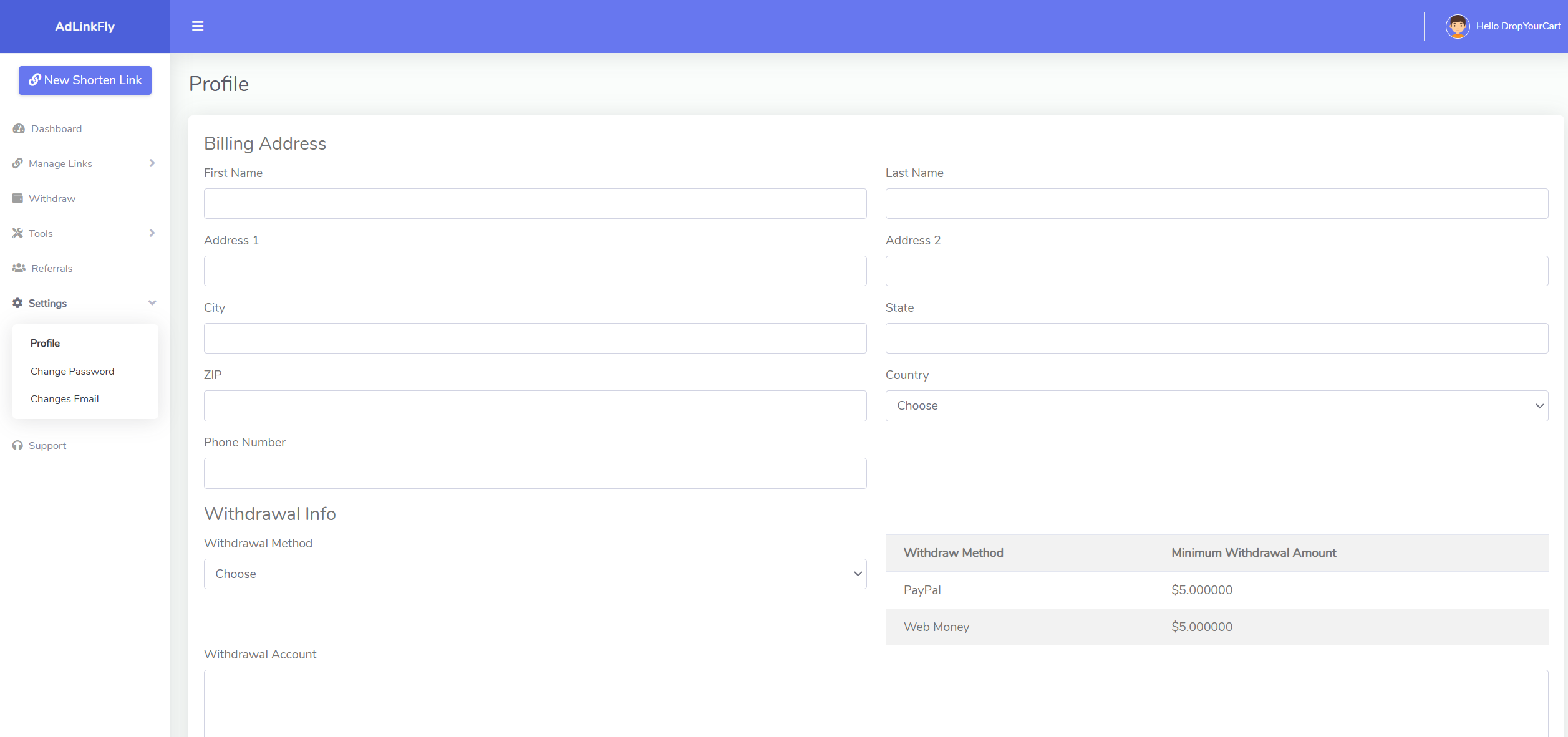Click the Manage Links chain icon
This screenshot has width=1568, height=737.
click(17, 163)
